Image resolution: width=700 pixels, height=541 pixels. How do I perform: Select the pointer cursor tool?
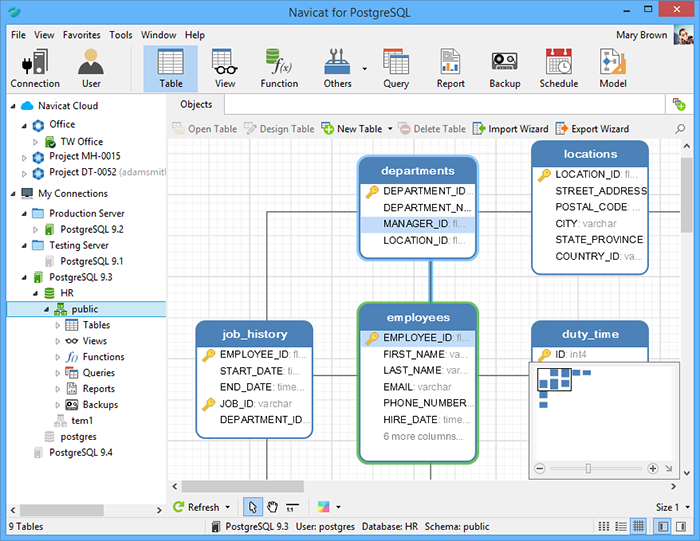[x=253, y=507]
